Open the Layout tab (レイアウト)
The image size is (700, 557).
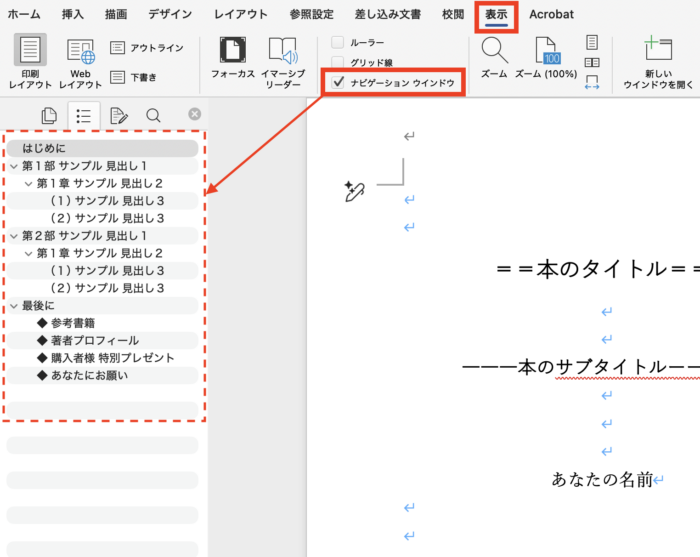coord(241,14)
